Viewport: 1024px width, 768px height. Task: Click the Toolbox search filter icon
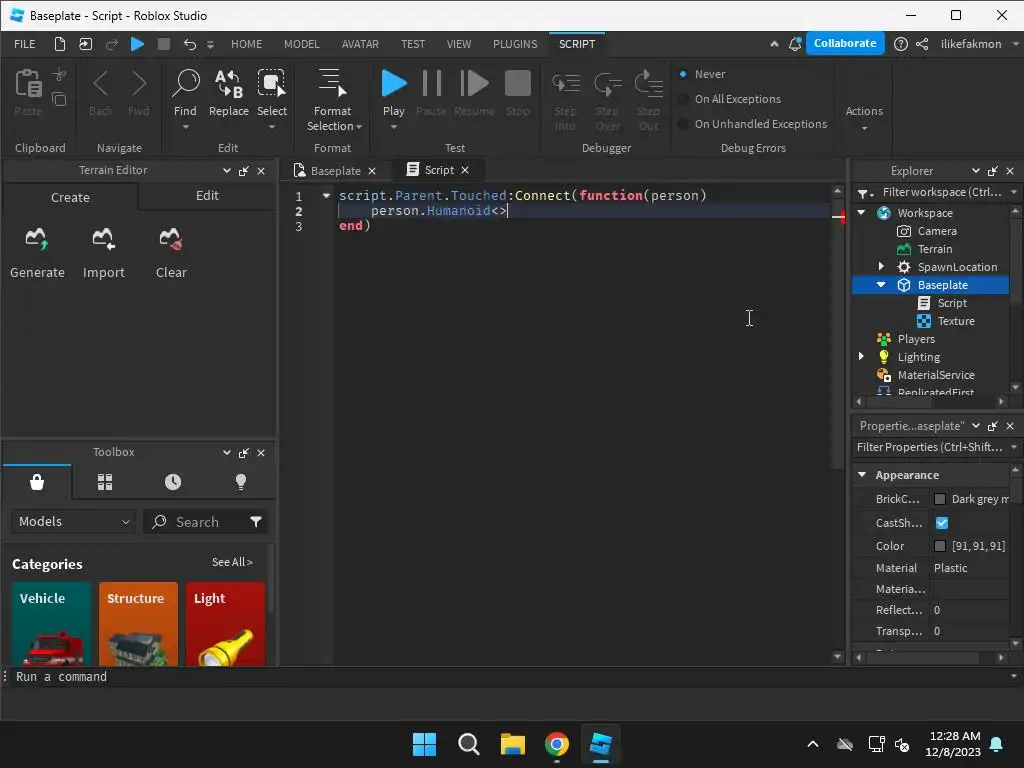(x=256, y=521)
